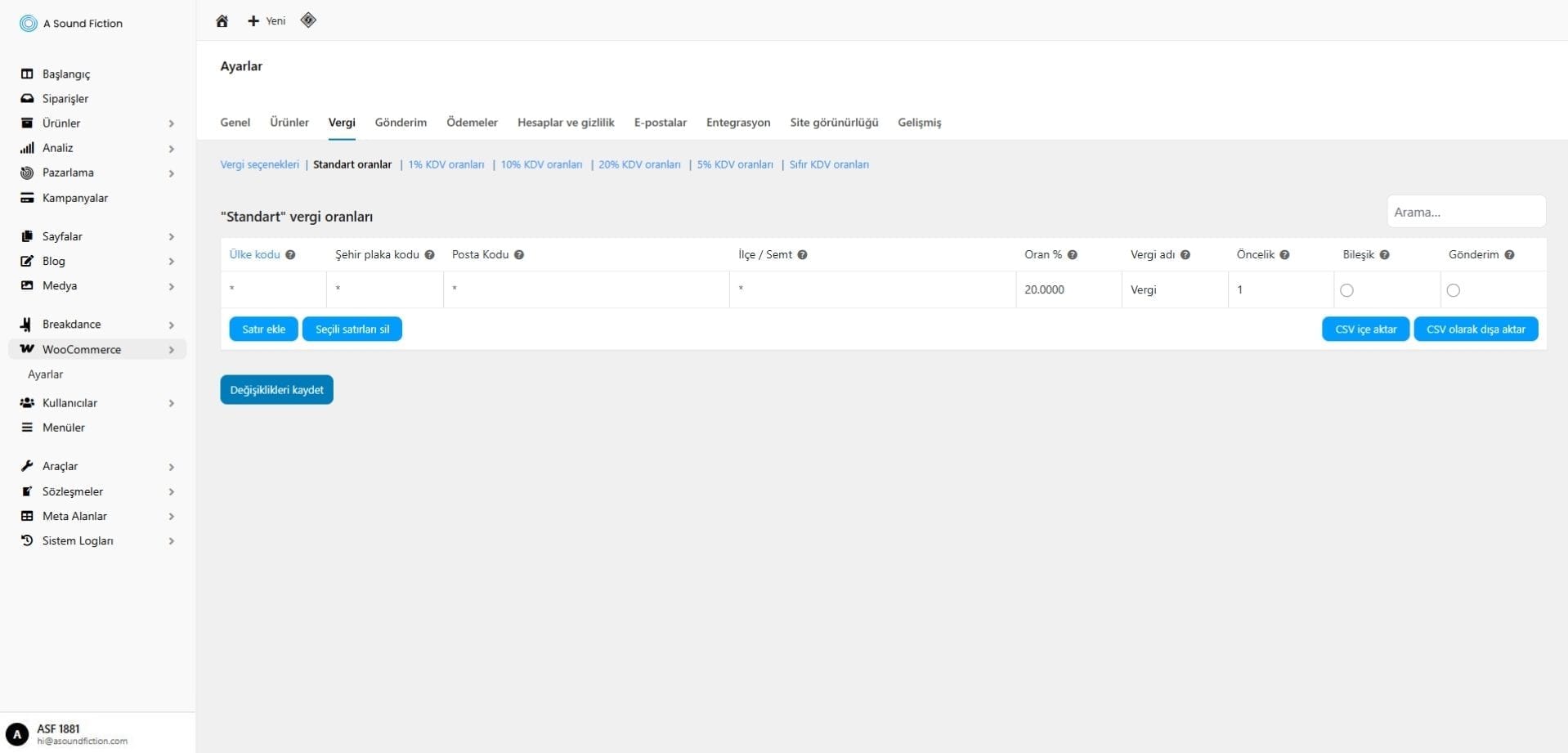1568x753 pixels.
Task: Expand the Pazarlama submenu arrow
Action: (x=172, y=173)
